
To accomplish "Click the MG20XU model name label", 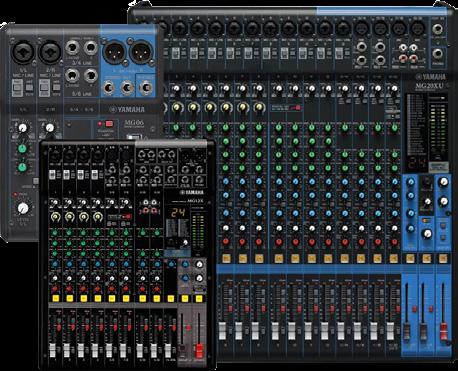I will click(429, 86).
